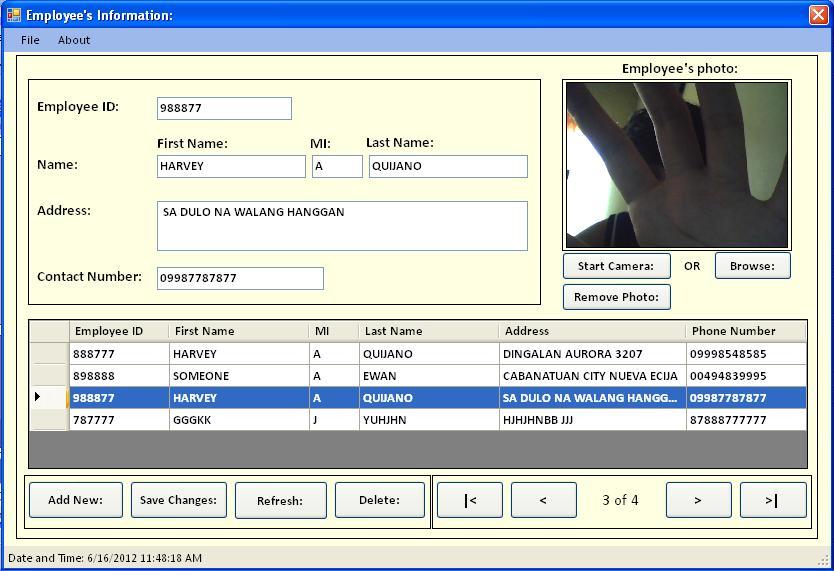Click the Phone Number column header
This screenshot has width=834, height=571.
[x=746, y=331]
